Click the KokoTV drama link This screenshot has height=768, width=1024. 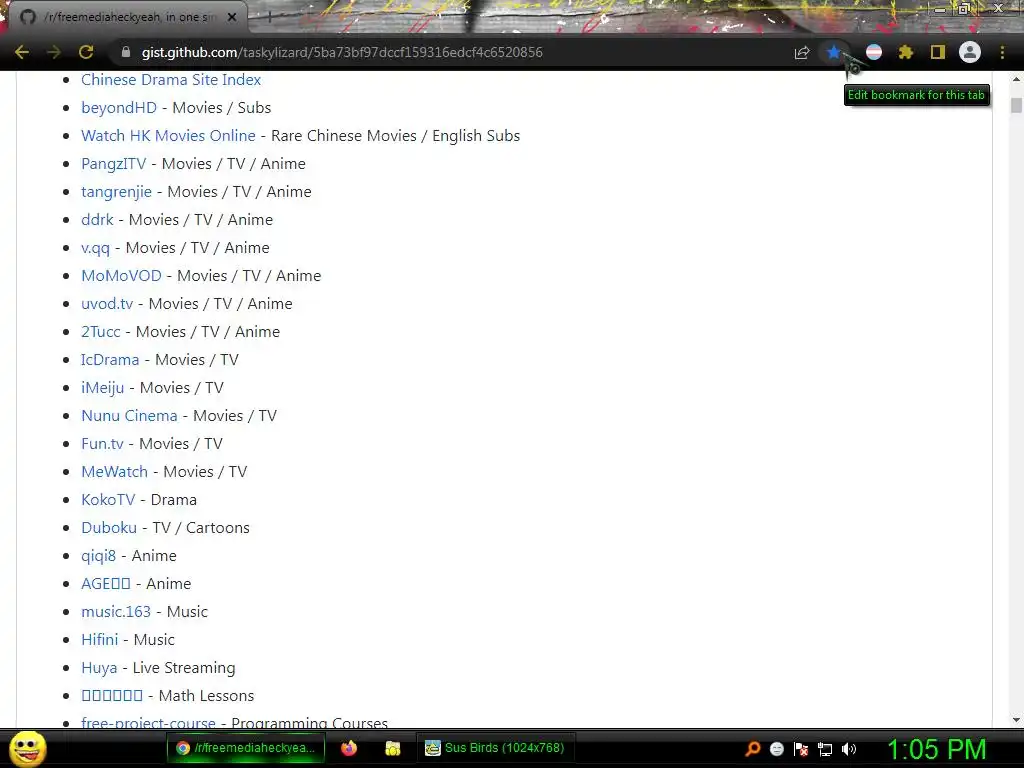[108, 500]
